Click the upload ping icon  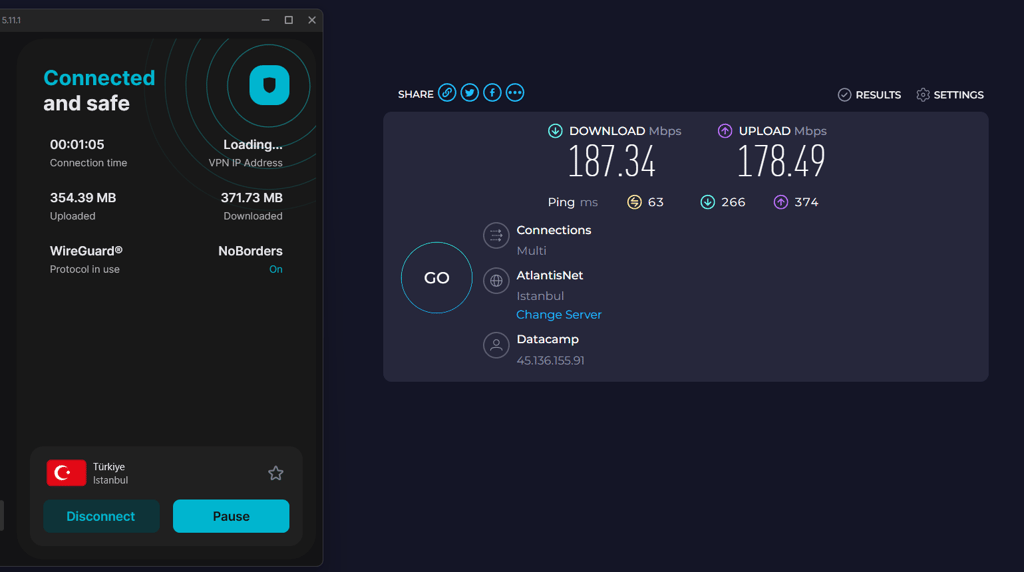[780, 202]
